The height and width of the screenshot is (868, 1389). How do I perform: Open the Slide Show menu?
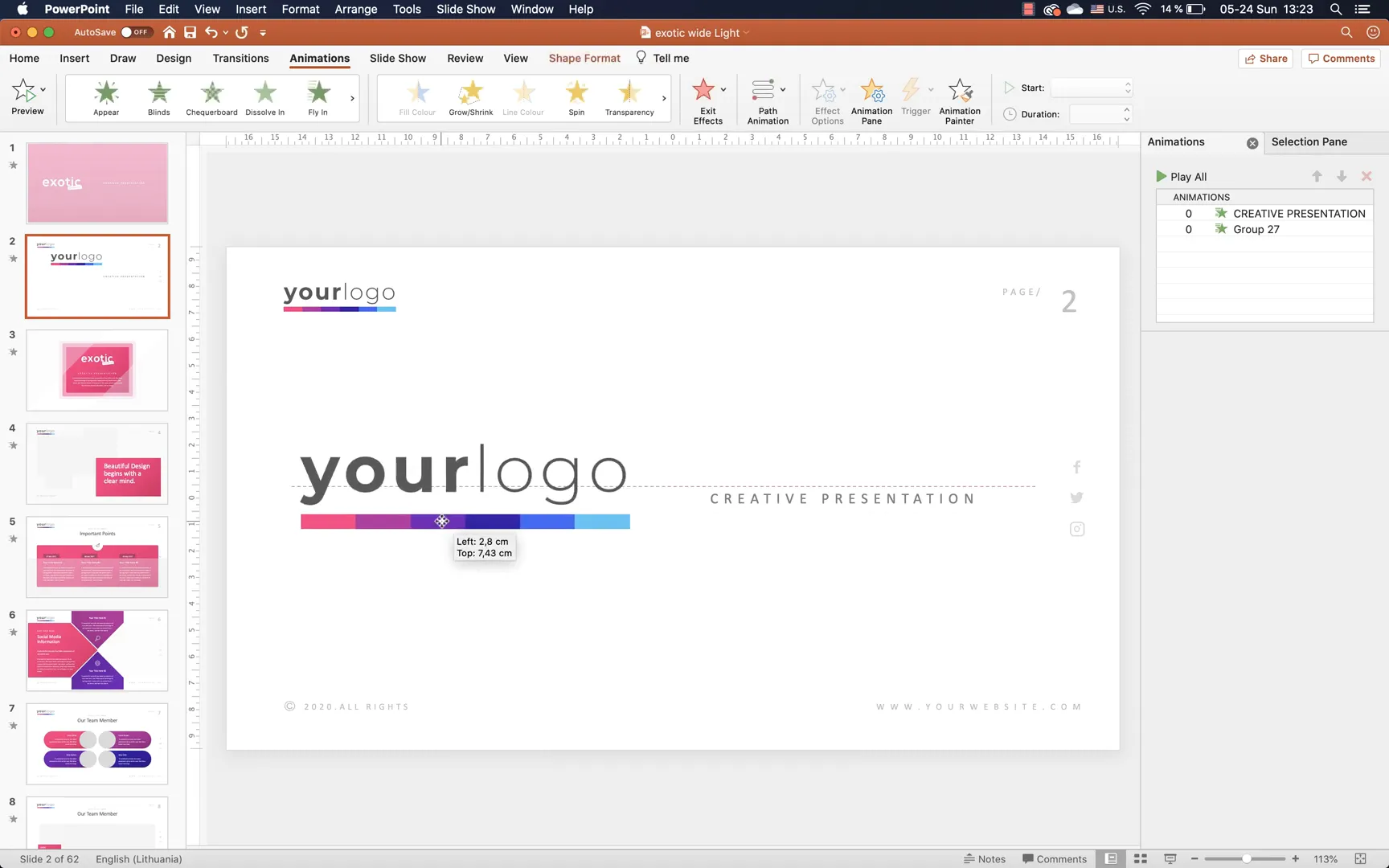point(465,9)
